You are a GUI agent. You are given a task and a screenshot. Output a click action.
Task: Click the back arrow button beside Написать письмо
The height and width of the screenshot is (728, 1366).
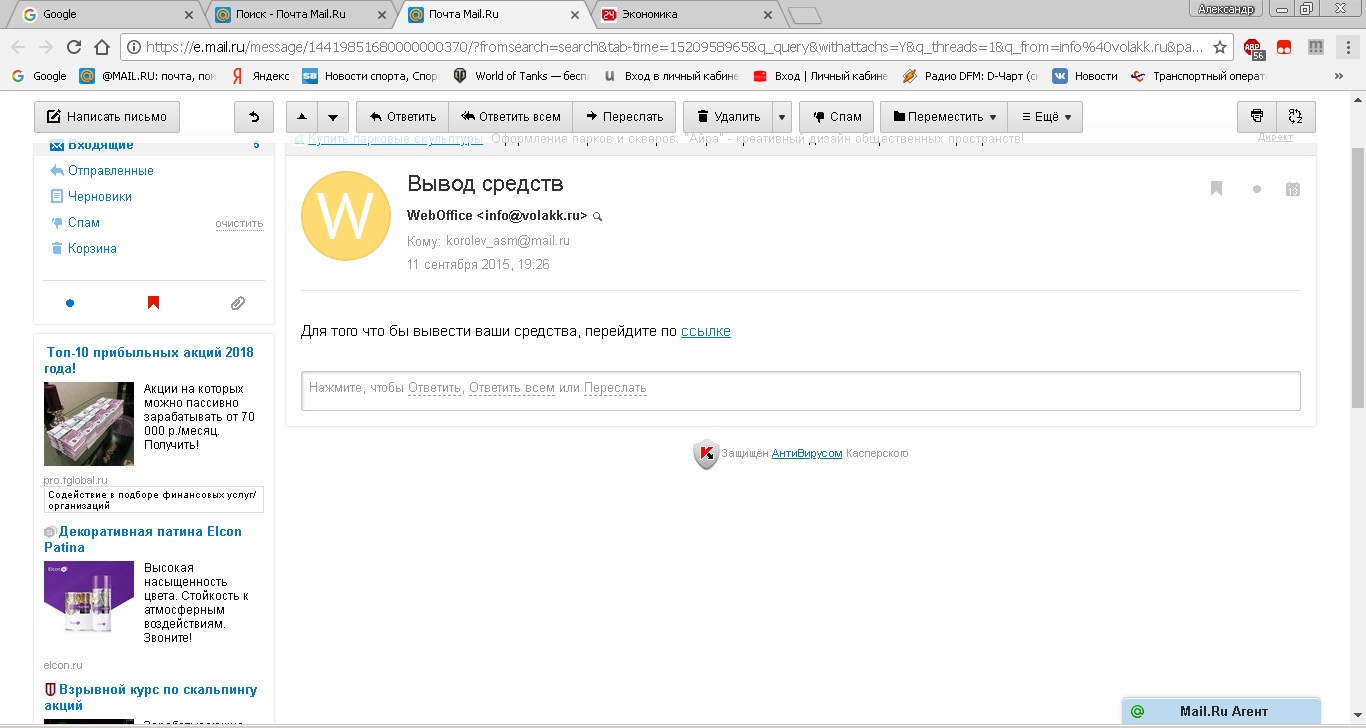point(254,117)
